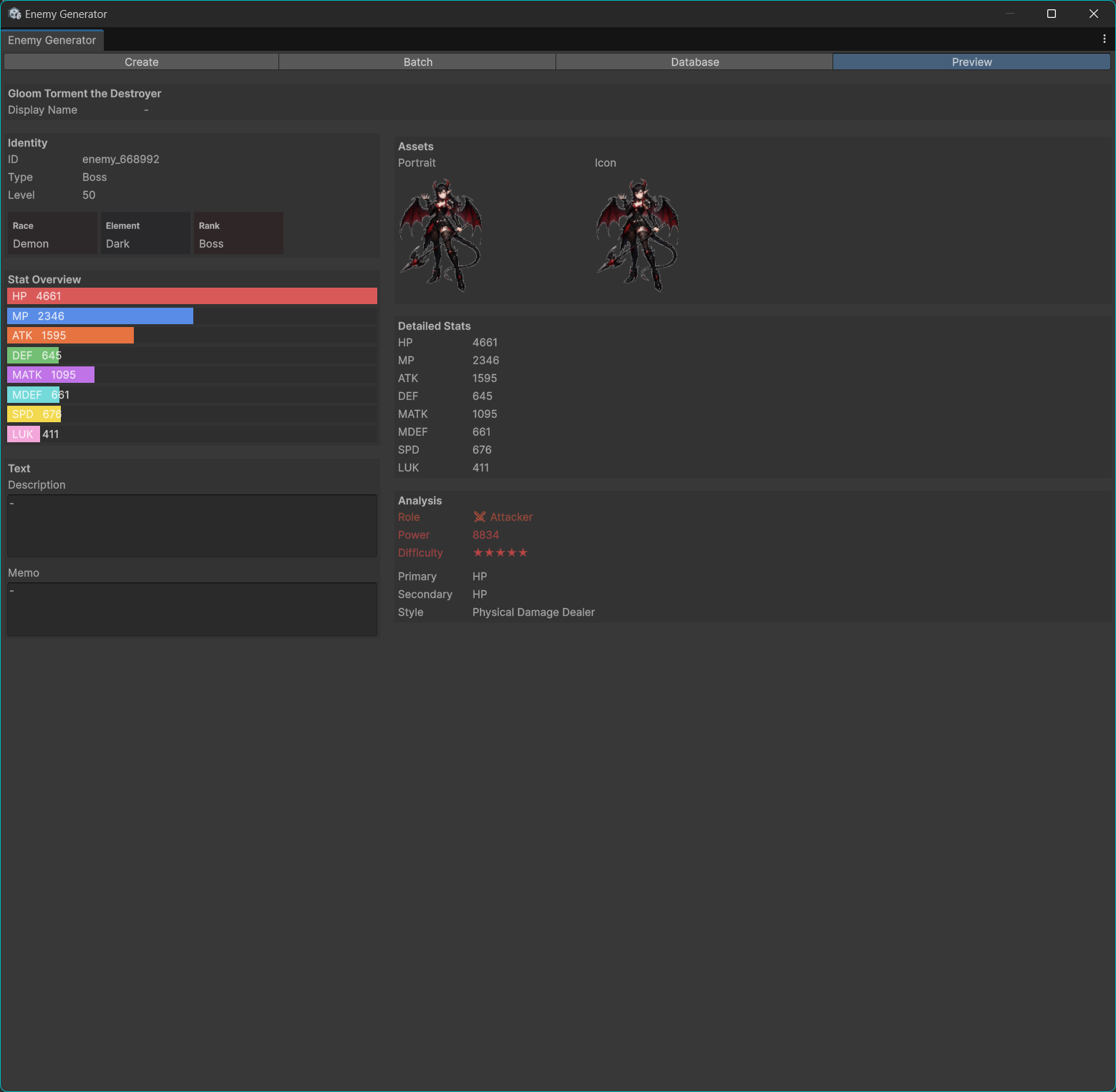Screen dimensions: 1116x1092
Task: Switch to the Batch tab
Action: click(418, 62)
